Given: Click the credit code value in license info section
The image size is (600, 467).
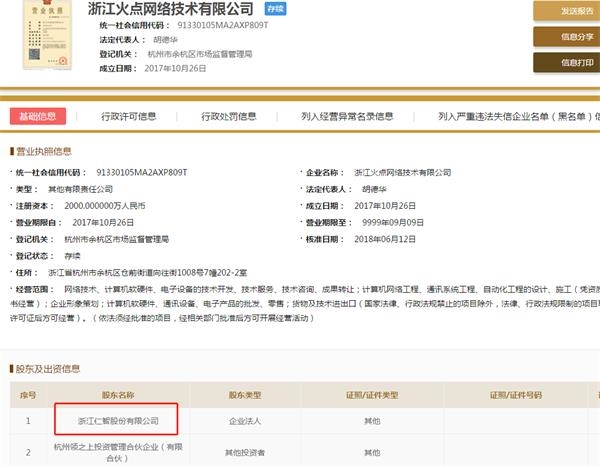Looking at the screenshot, I should [x=142, y=173].
